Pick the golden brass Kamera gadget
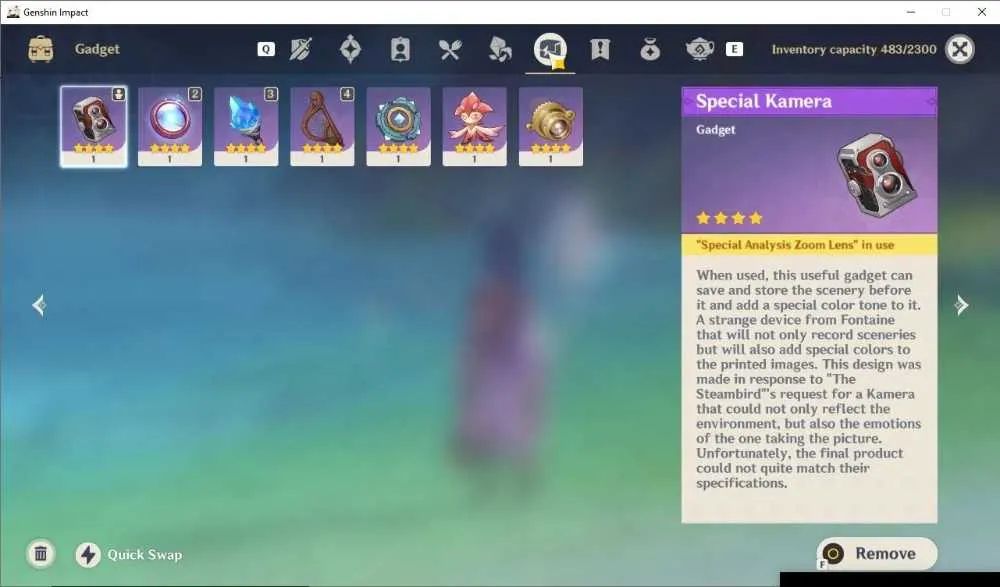The image size is (1000, 587). click(551, 126)
